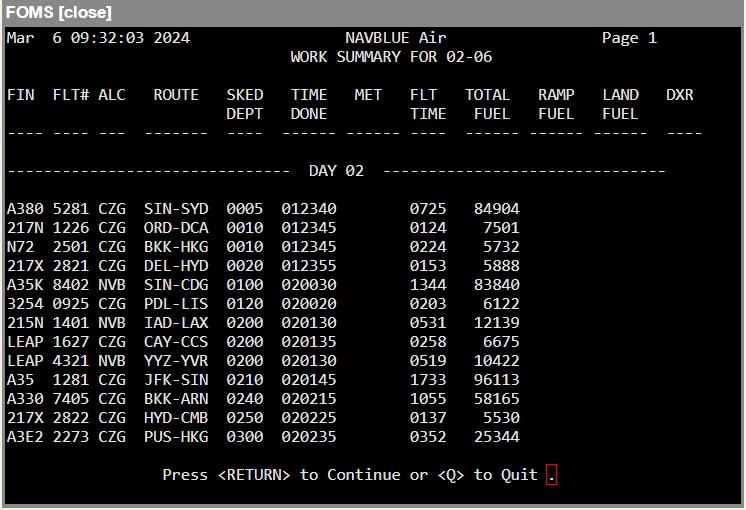Viewport: 746px width, 510px height.
Task: Click flight number 2821
Action: pyautogui.click(x=70, y=266)
